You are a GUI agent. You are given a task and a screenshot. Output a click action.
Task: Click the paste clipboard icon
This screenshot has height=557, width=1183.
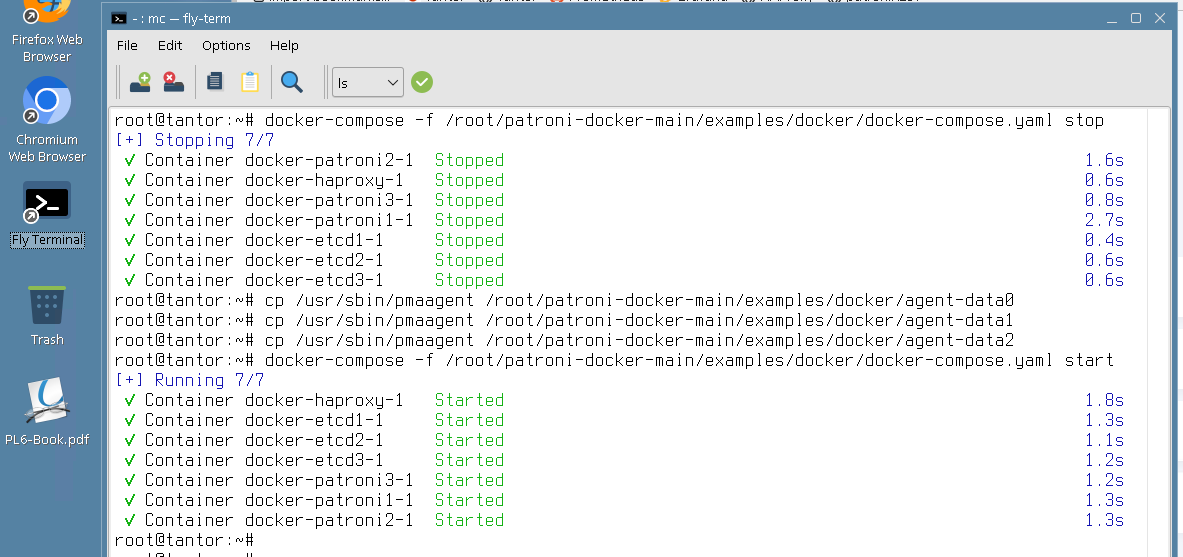pyautogui.click(x=249, y=82)
